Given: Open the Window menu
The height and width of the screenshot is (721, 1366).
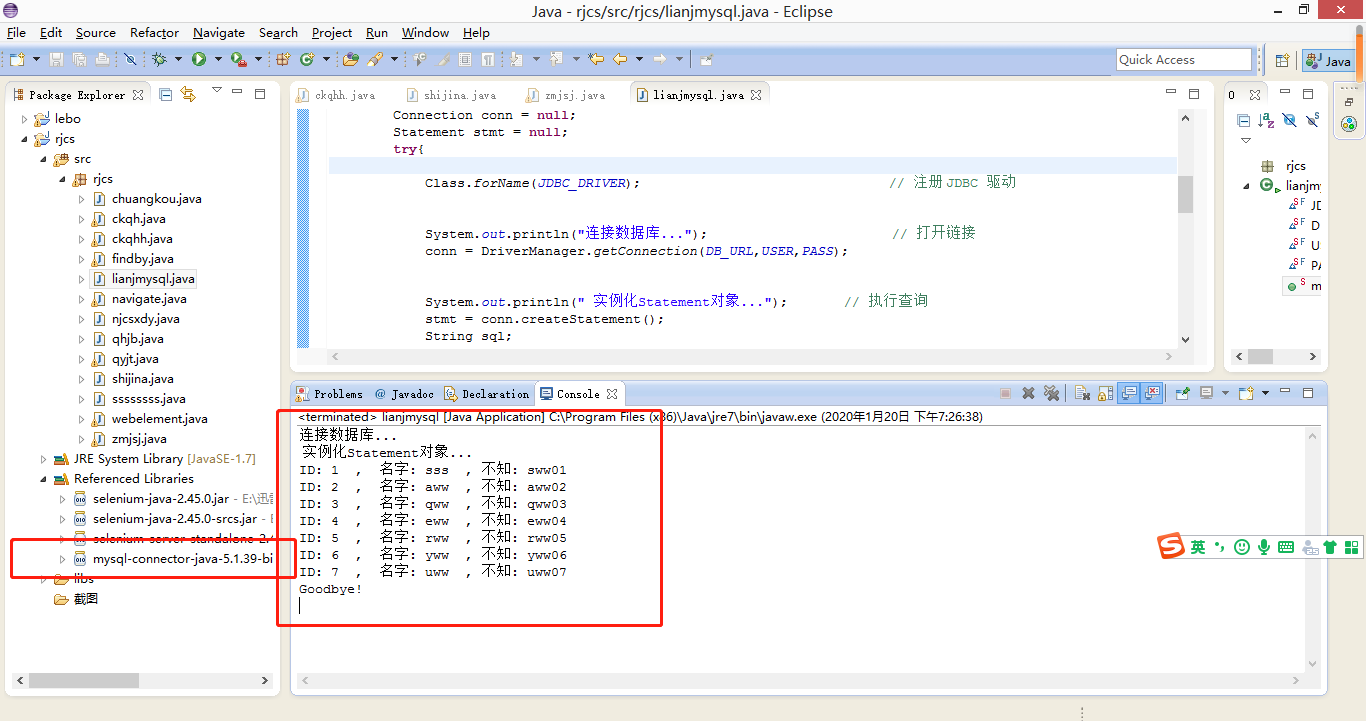Looking at the screenshot, I should click(425, 33).
